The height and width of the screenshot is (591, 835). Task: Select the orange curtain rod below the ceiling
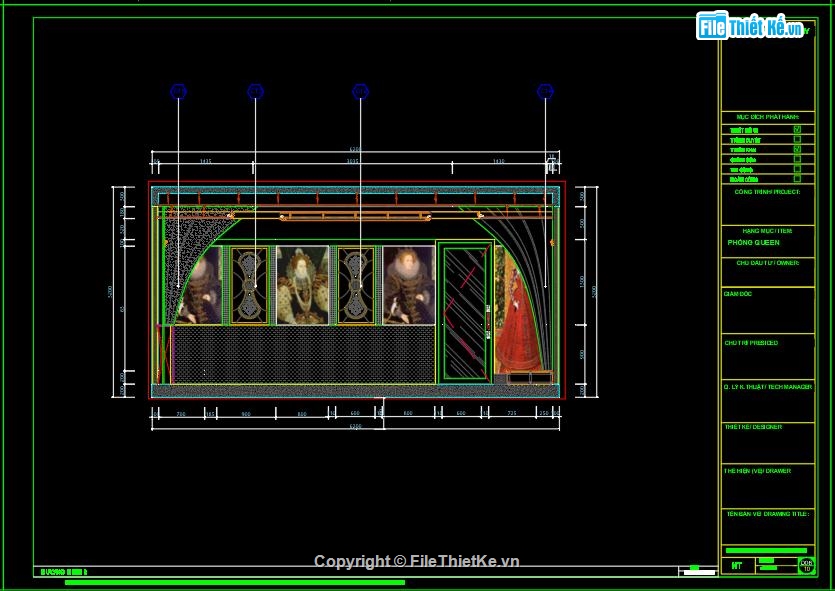point(356,216)
